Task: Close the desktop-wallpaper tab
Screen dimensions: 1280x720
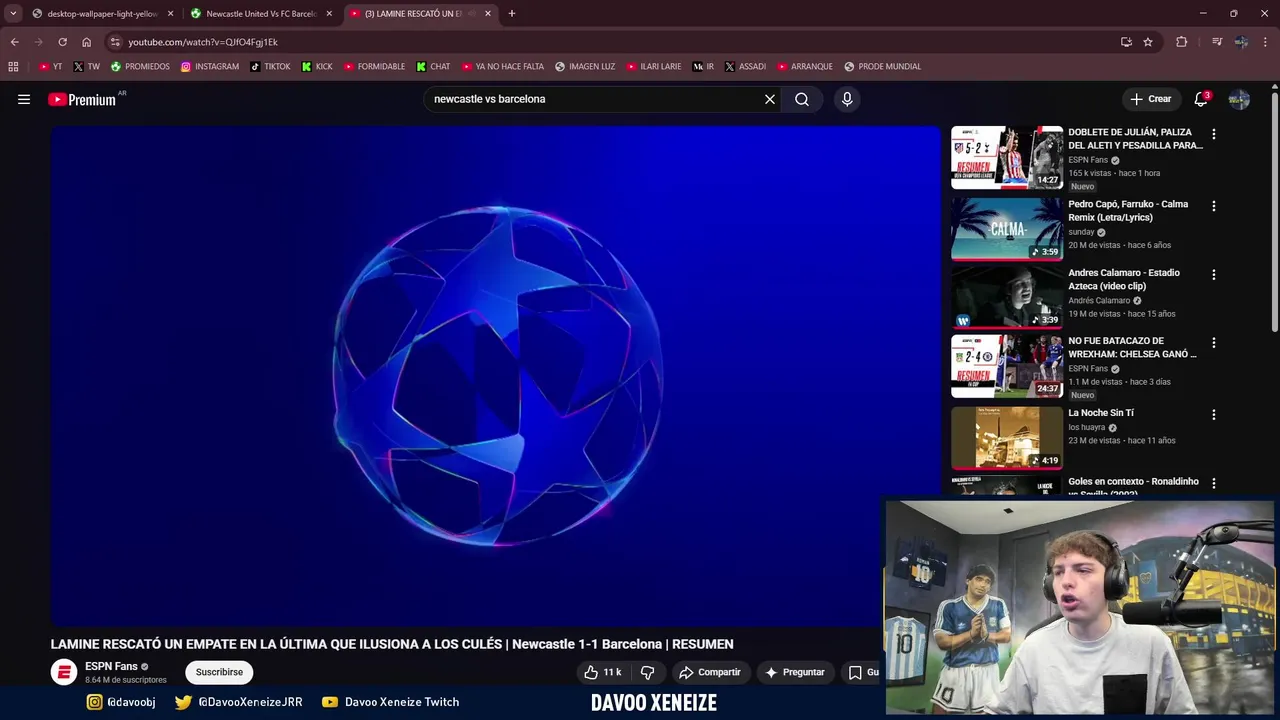Action: click(x=170, y=14)
